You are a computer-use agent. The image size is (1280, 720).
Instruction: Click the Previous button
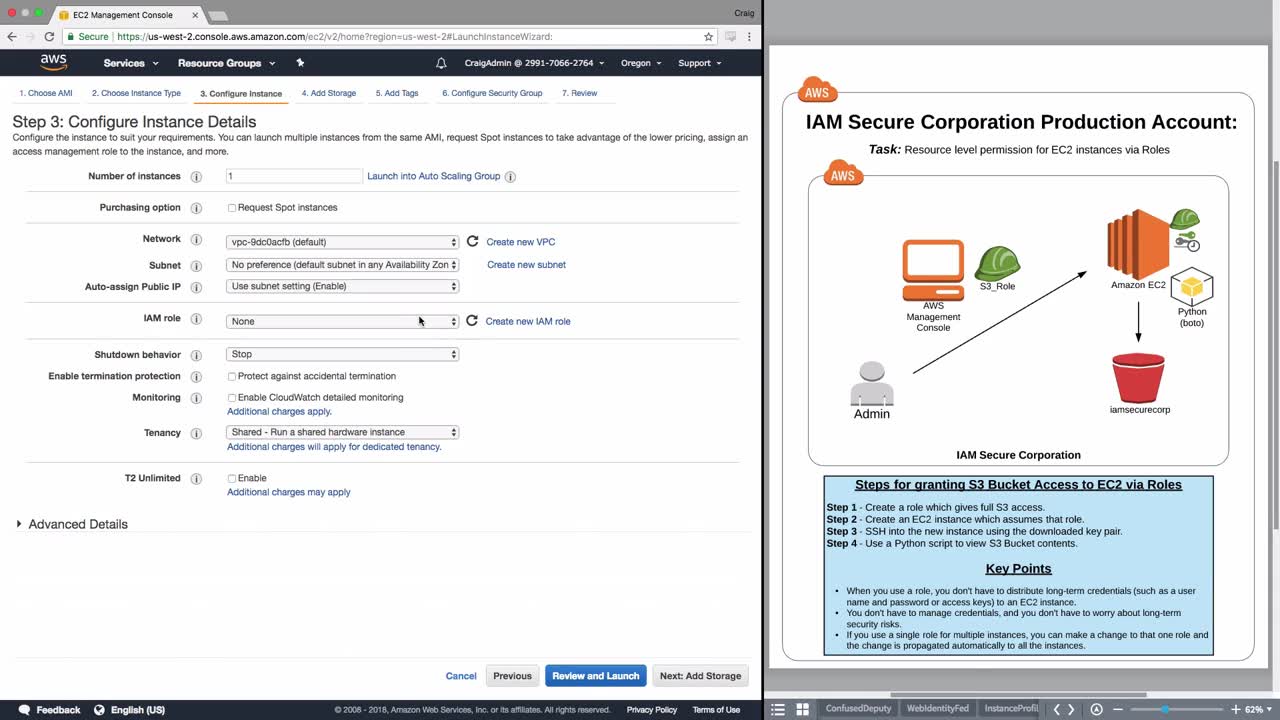pos(512,676)
